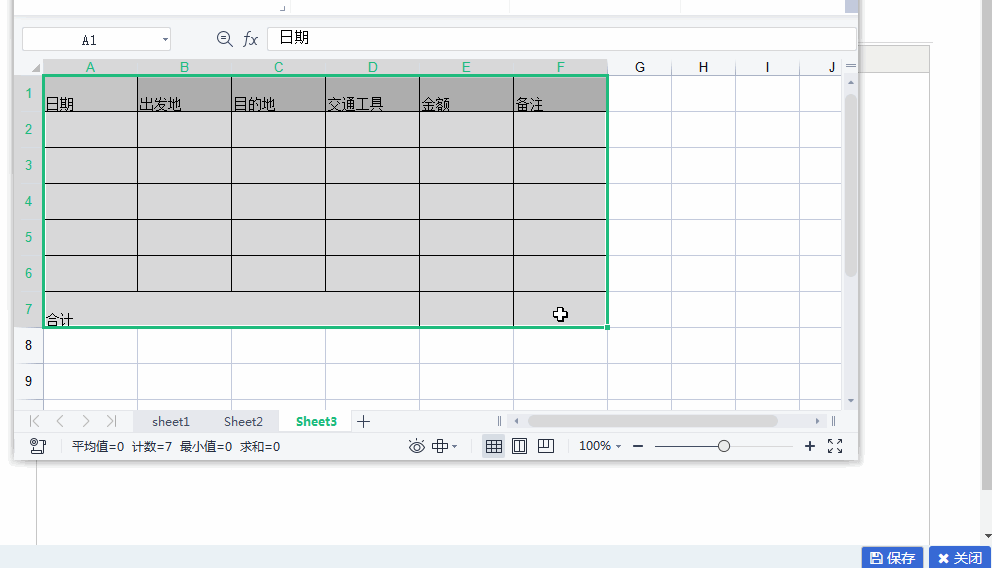The width and height of the screenshot is (992, 568).
Task: Click the select-all corner triangle
Action: click(35, 68)
